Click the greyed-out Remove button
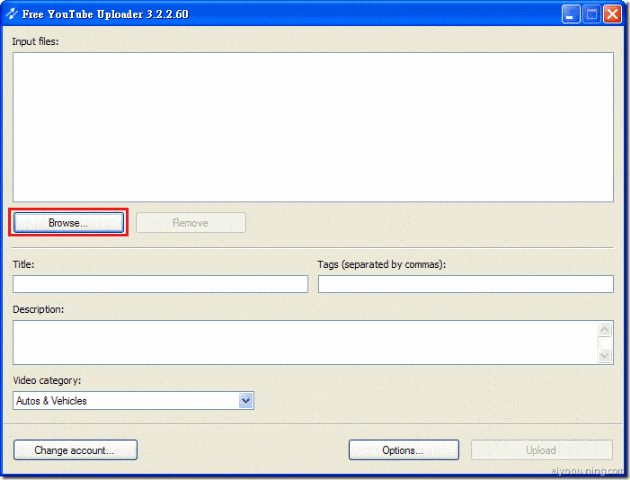The width and height of the screenshot is (630, 480). pos(190,223)
